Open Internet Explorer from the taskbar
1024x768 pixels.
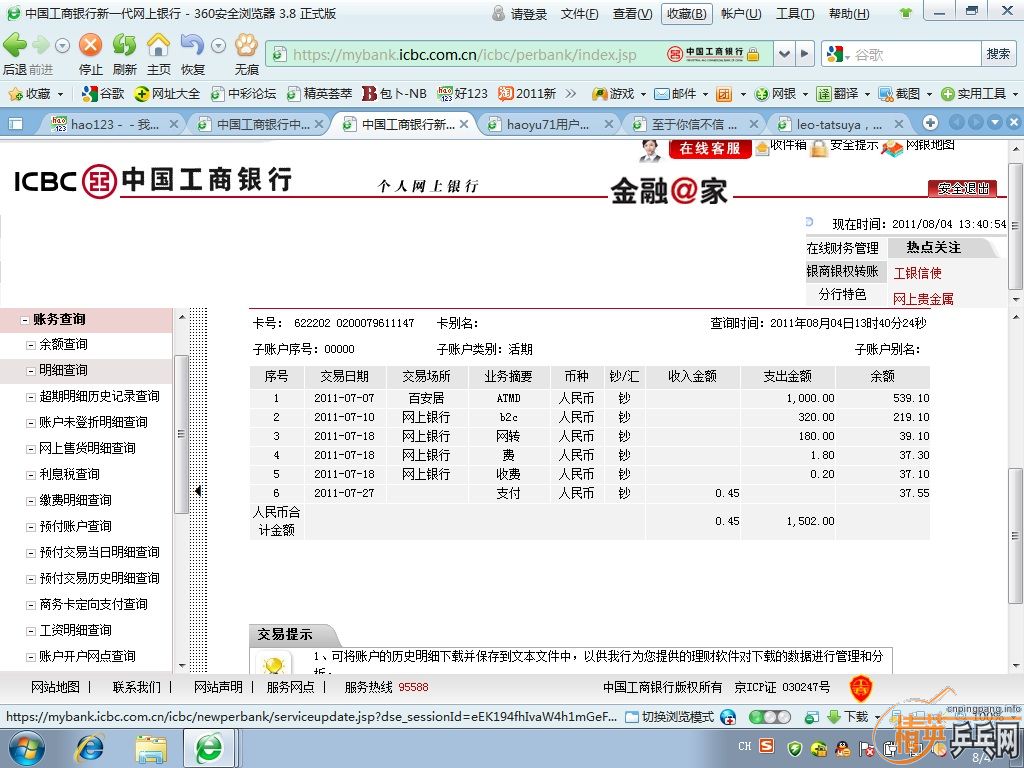pos(89,748)
